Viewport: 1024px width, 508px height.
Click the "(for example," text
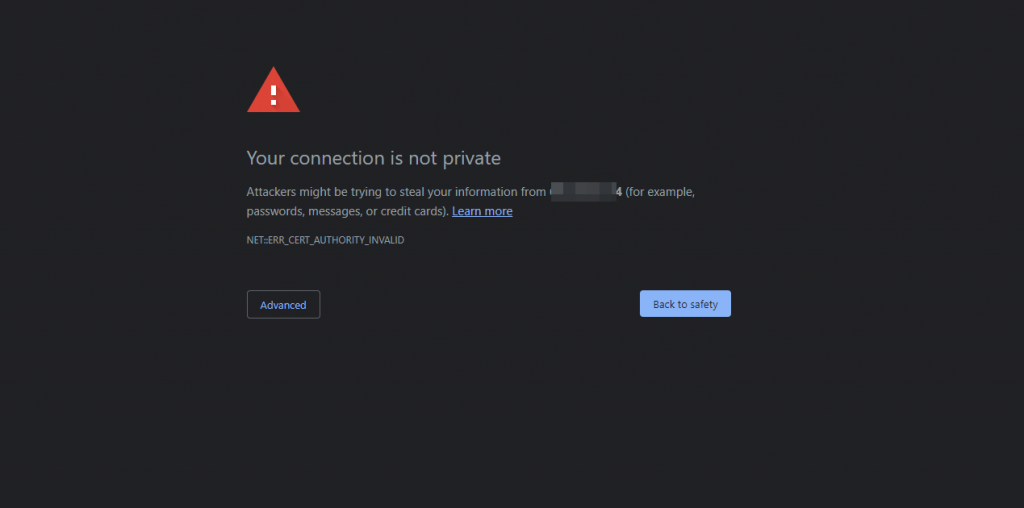[660, 192]
